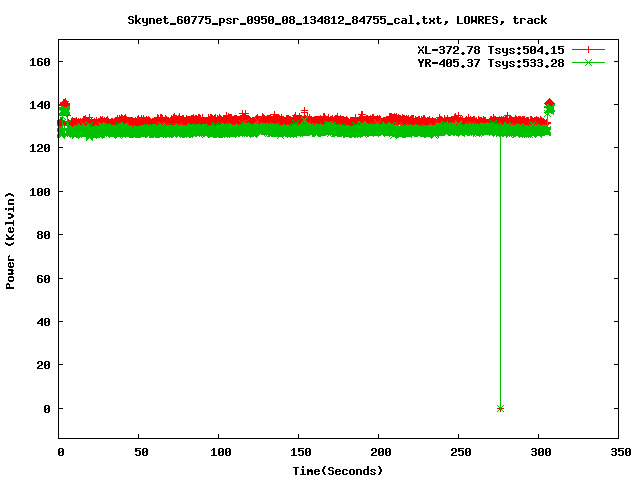Click the green YR legend line sample

pos(588,63)
